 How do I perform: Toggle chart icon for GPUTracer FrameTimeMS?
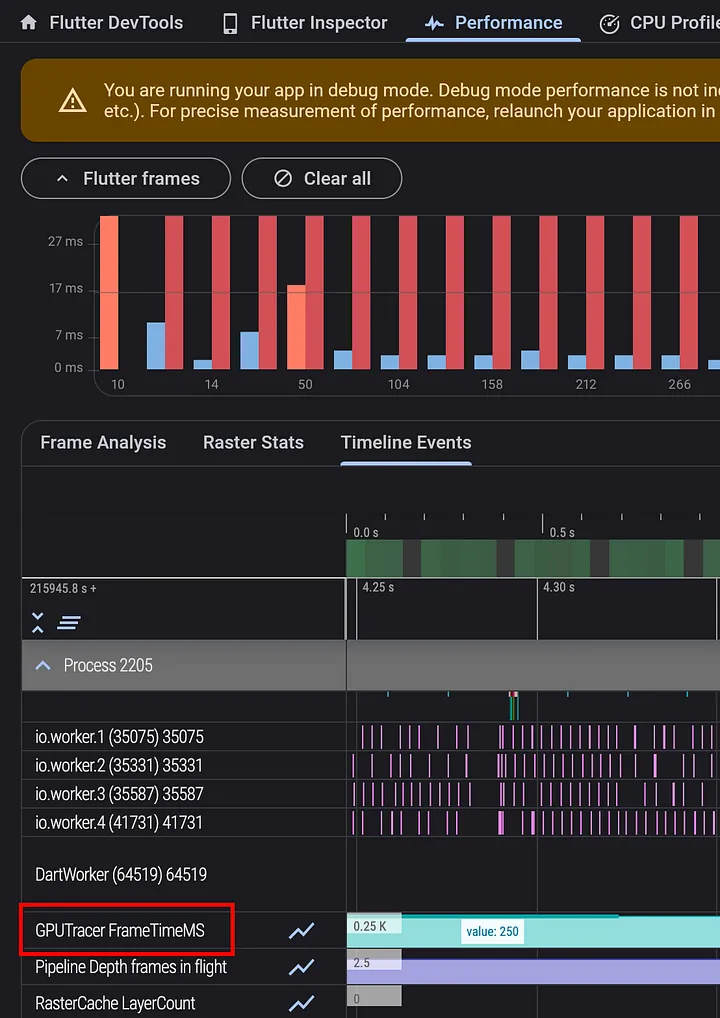[x=301, y=931]
